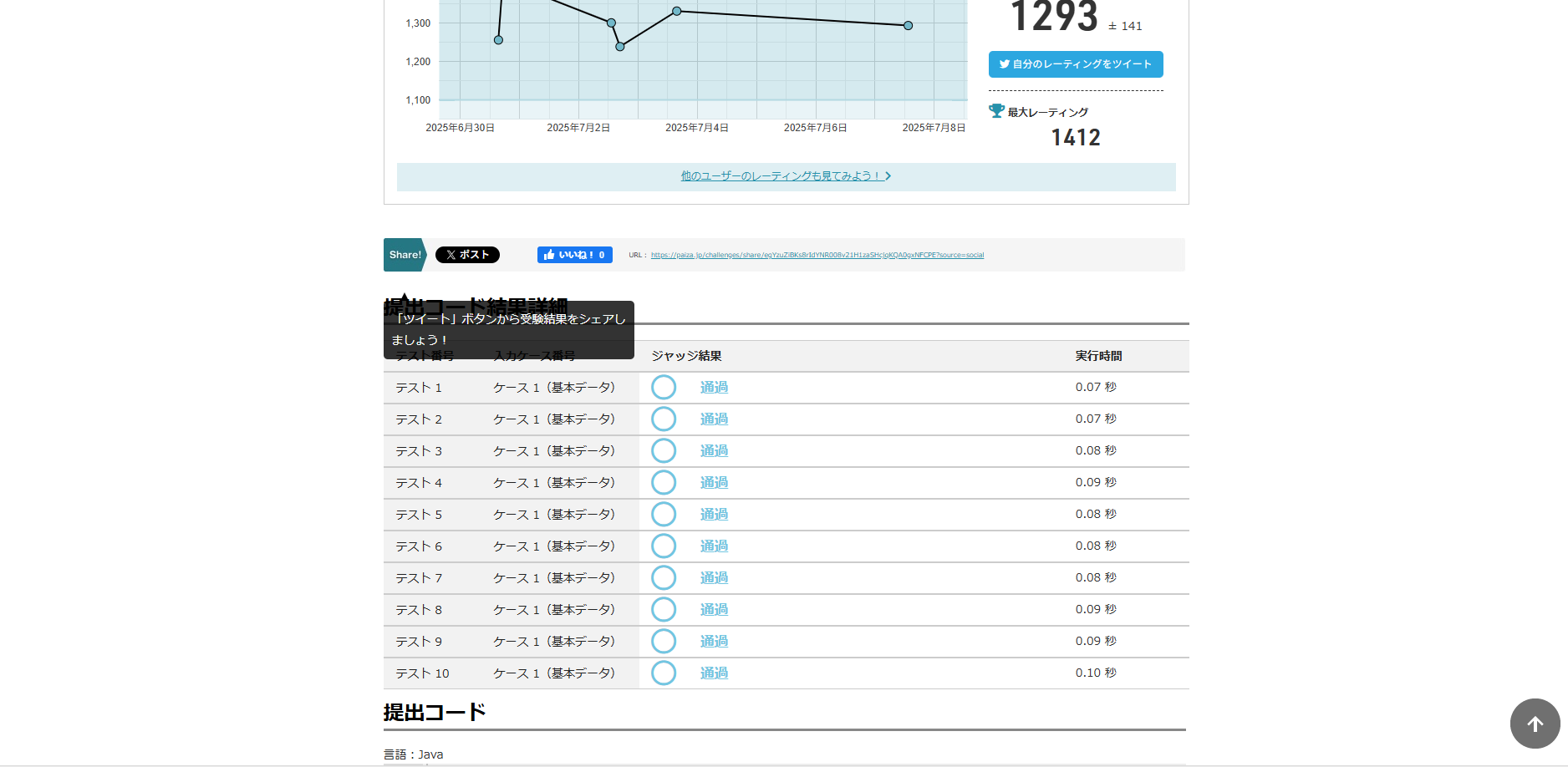Click the lowest data point near July 2
Viewport: 1568px width, 767px height.
(620, 47)
